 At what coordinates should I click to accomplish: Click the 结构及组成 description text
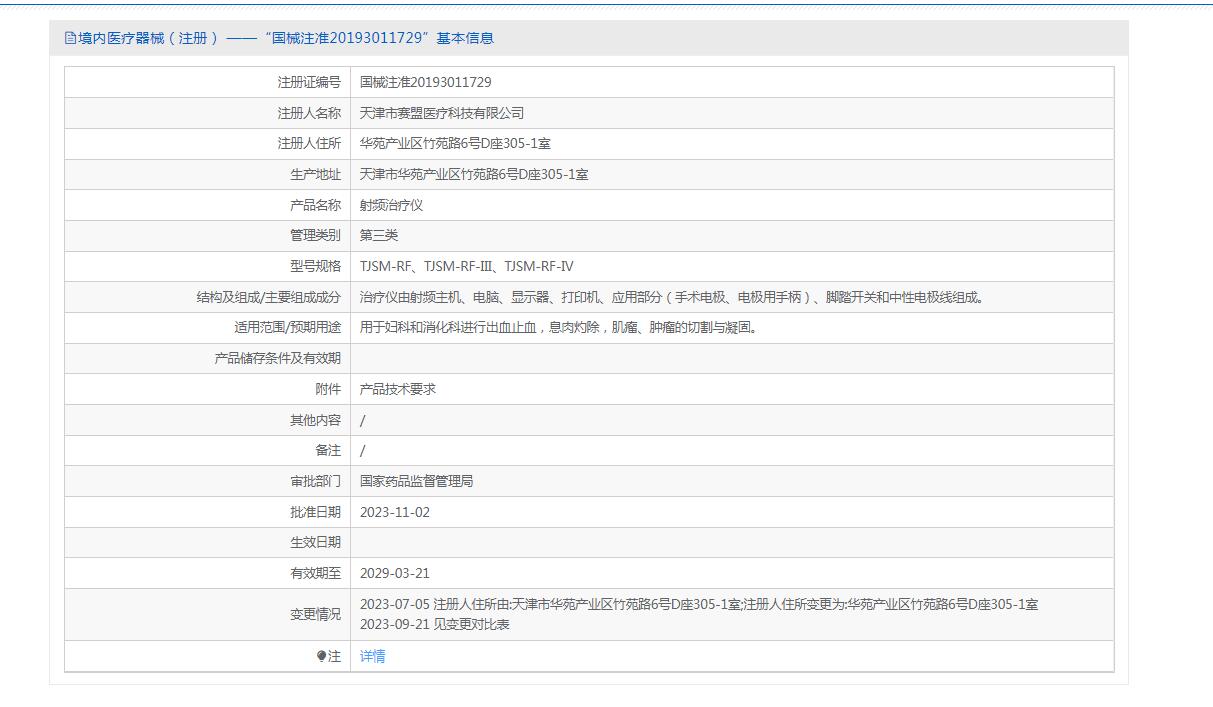coord(671,298)
